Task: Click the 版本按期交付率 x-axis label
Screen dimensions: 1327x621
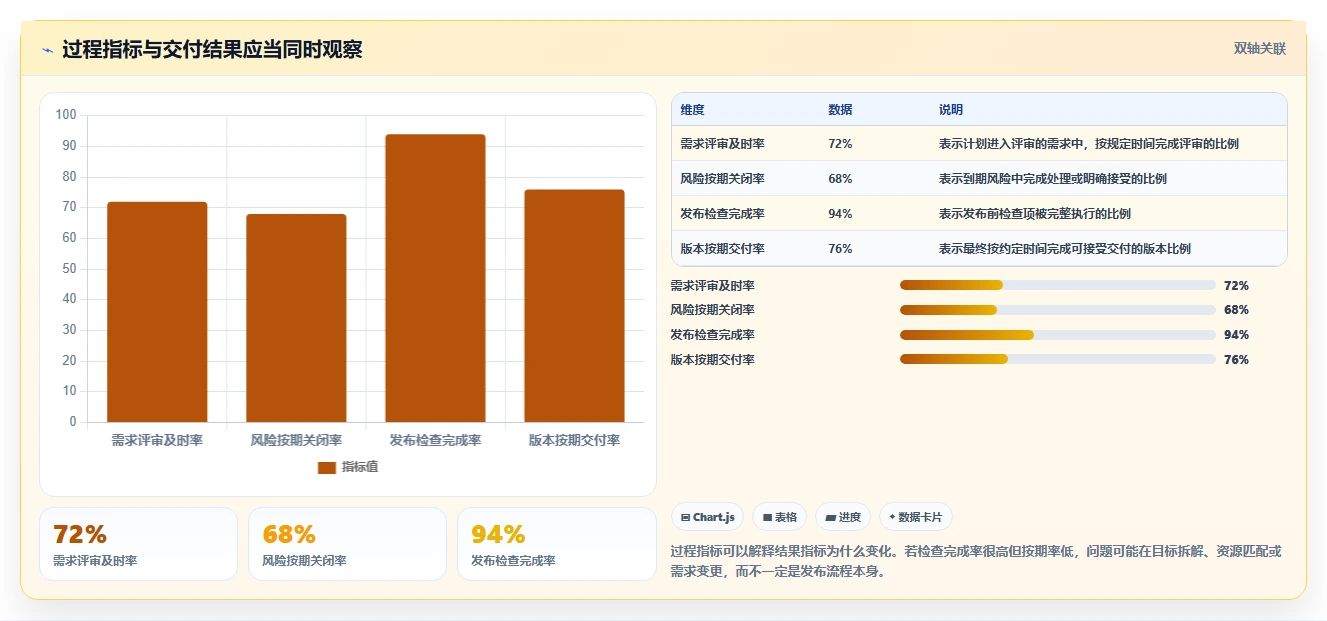Action: click(574, 440)
